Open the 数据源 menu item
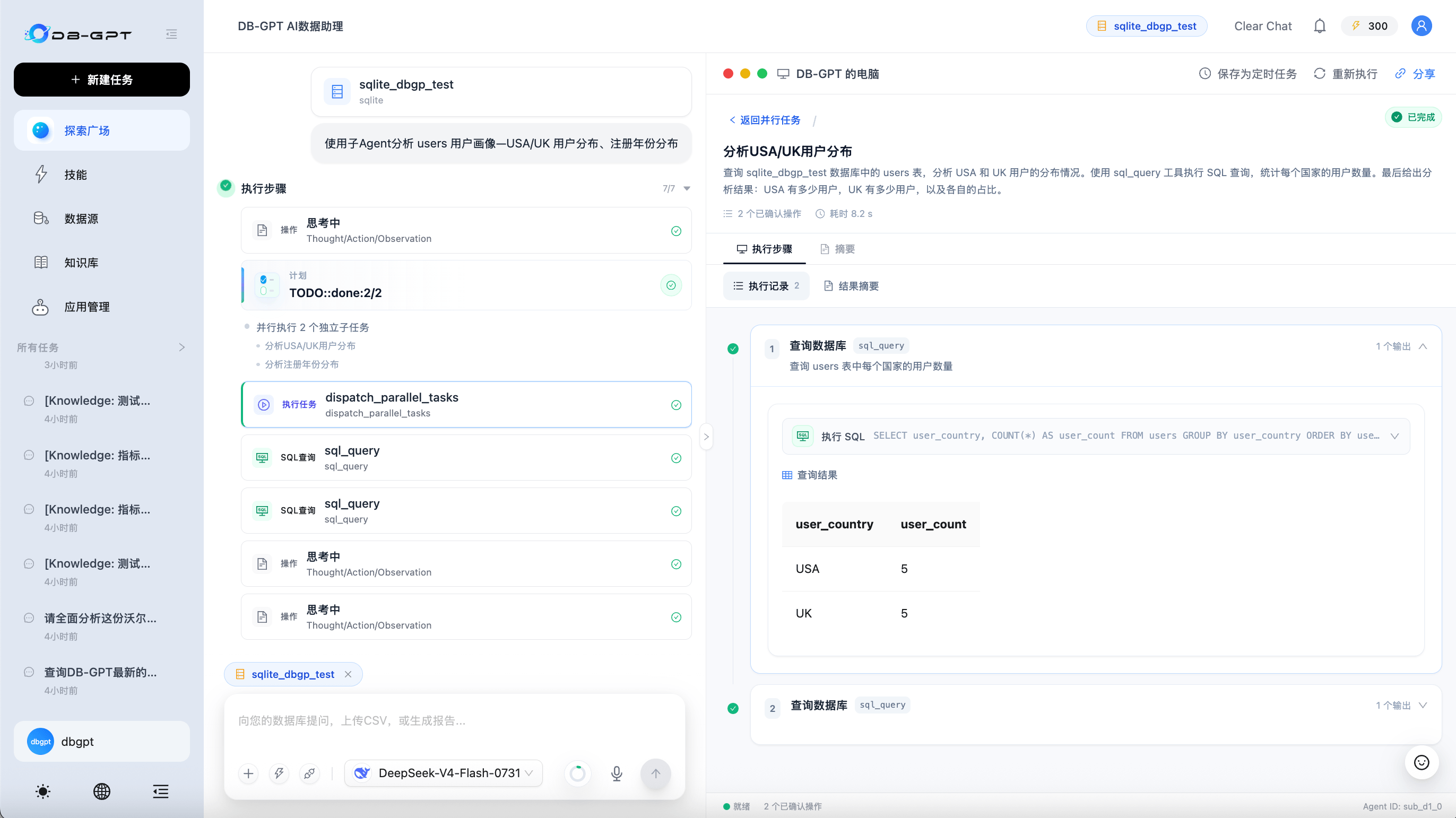The image size is (1456, 818). (x=102, y=219)
